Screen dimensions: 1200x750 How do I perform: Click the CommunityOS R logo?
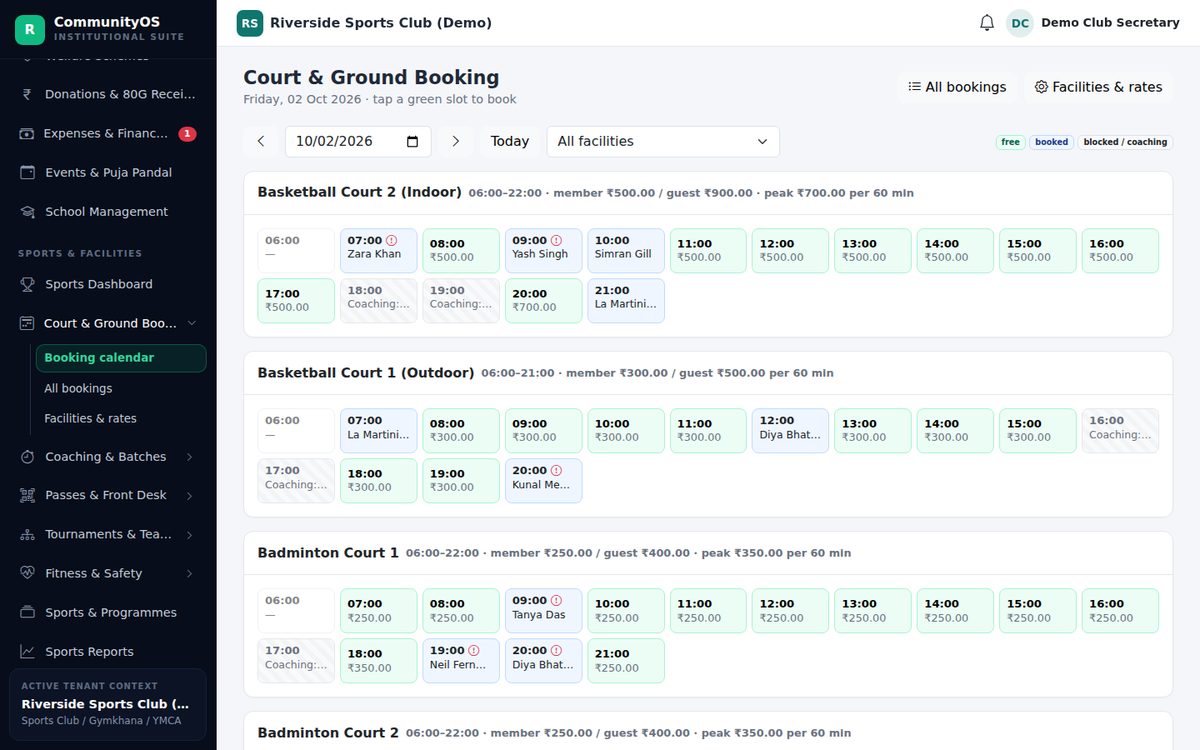(x=30, y=30)
